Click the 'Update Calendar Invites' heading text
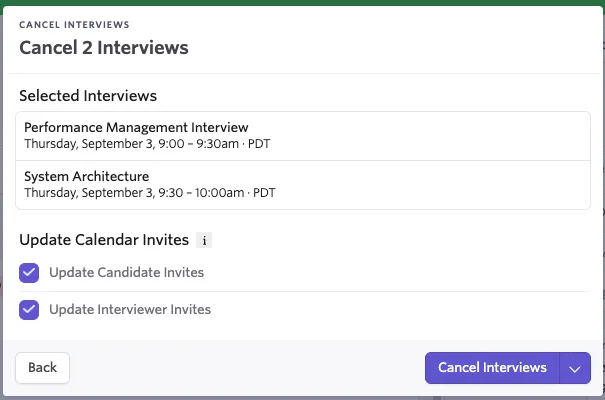 (x=104, y=240)
